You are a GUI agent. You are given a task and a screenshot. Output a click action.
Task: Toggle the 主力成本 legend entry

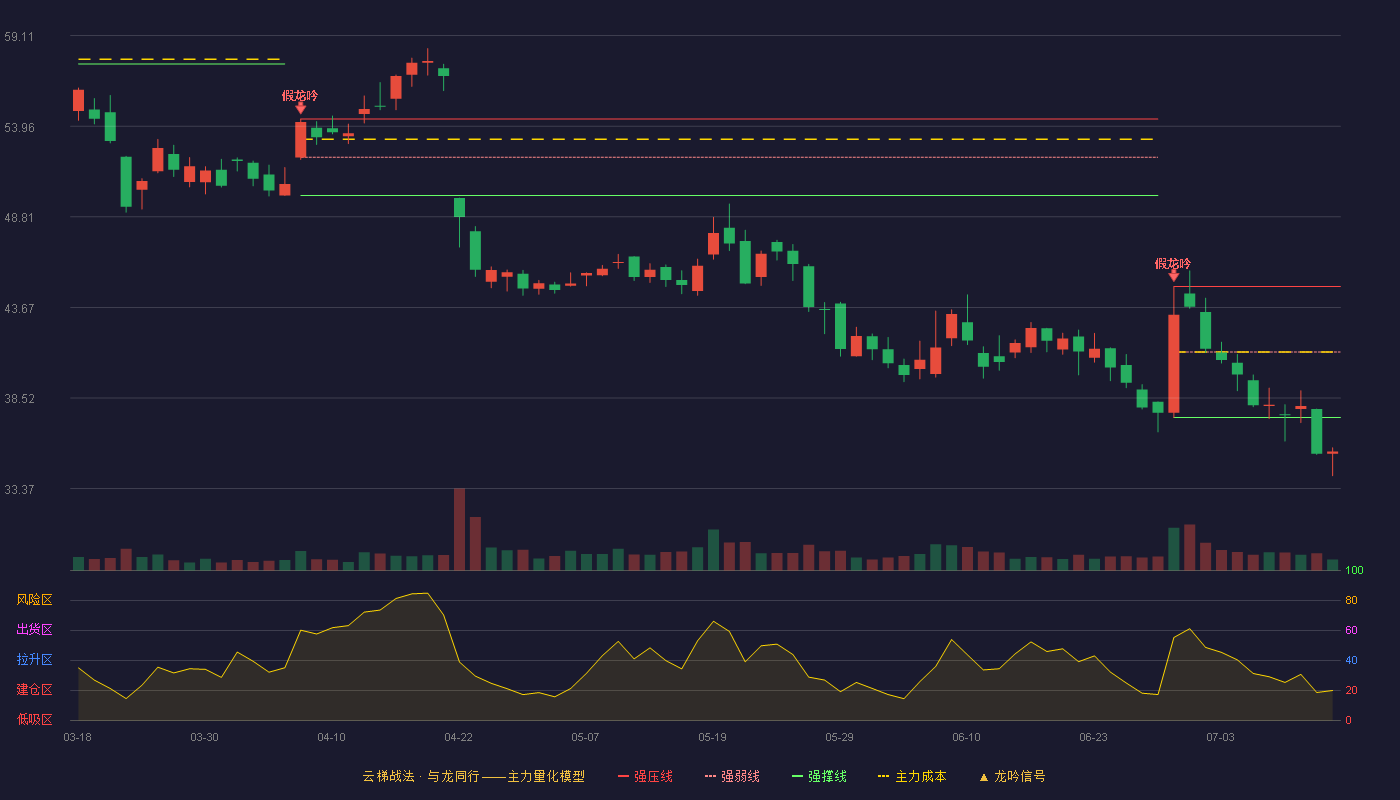point(911,777)
